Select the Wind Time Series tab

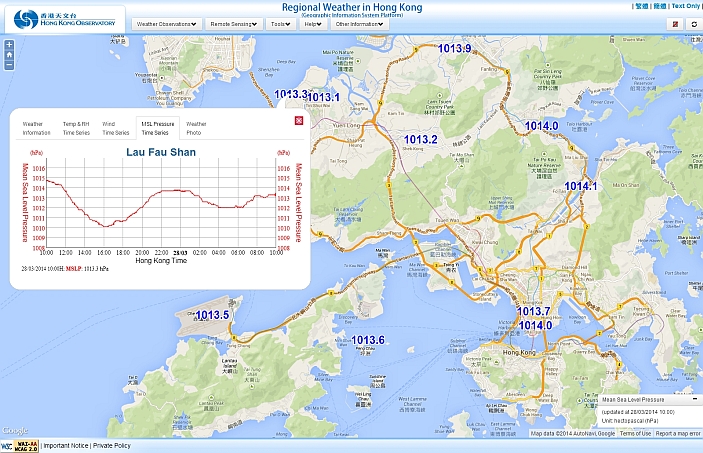pyautogui.click(x=115, y=128)
